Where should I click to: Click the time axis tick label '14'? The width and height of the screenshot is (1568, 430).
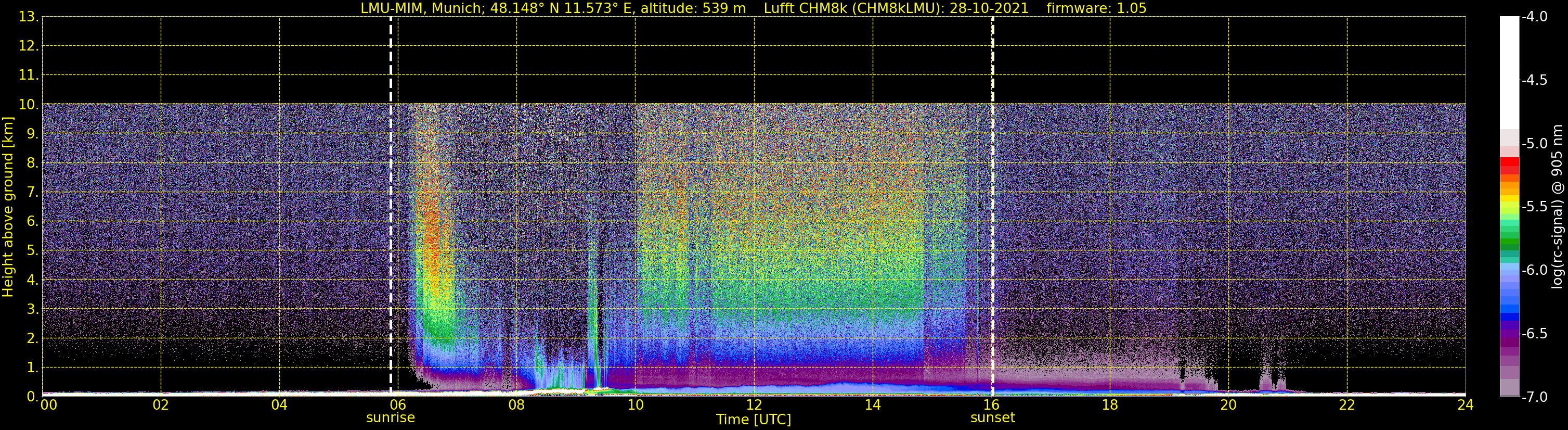coord(873,405)
